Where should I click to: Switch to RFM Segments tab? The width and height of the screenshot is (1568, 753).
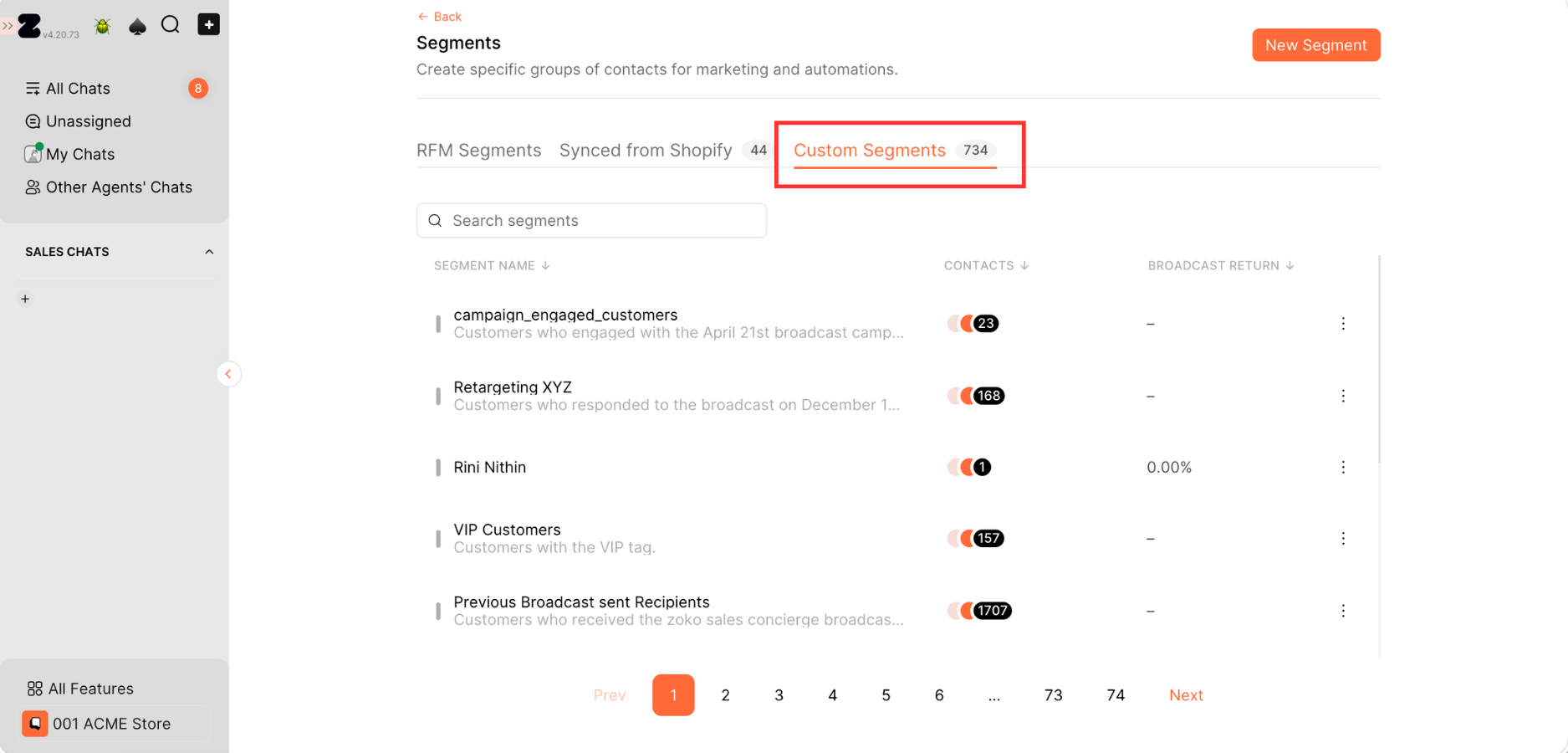tap(478, 151)
